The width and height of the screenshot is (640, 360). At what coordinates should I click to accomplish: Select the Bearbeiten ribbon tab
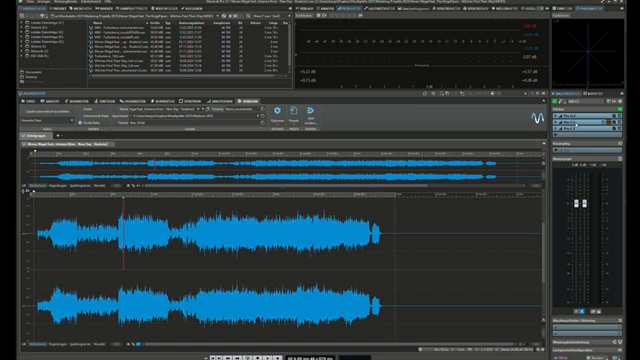(x=77, y=101)
